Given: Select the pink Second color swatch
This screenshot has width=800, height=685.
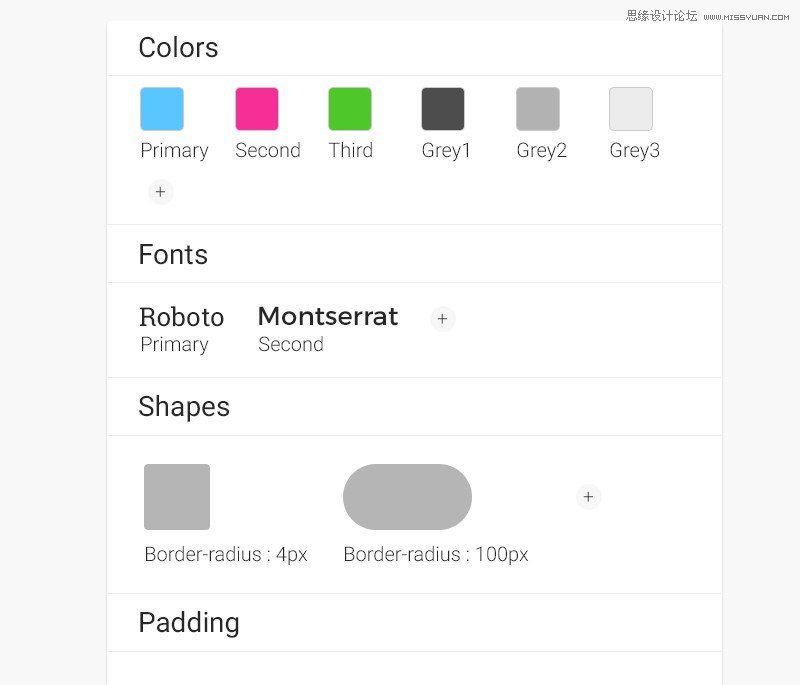Looking at the screenshot, I should click(x=257, y=109).
